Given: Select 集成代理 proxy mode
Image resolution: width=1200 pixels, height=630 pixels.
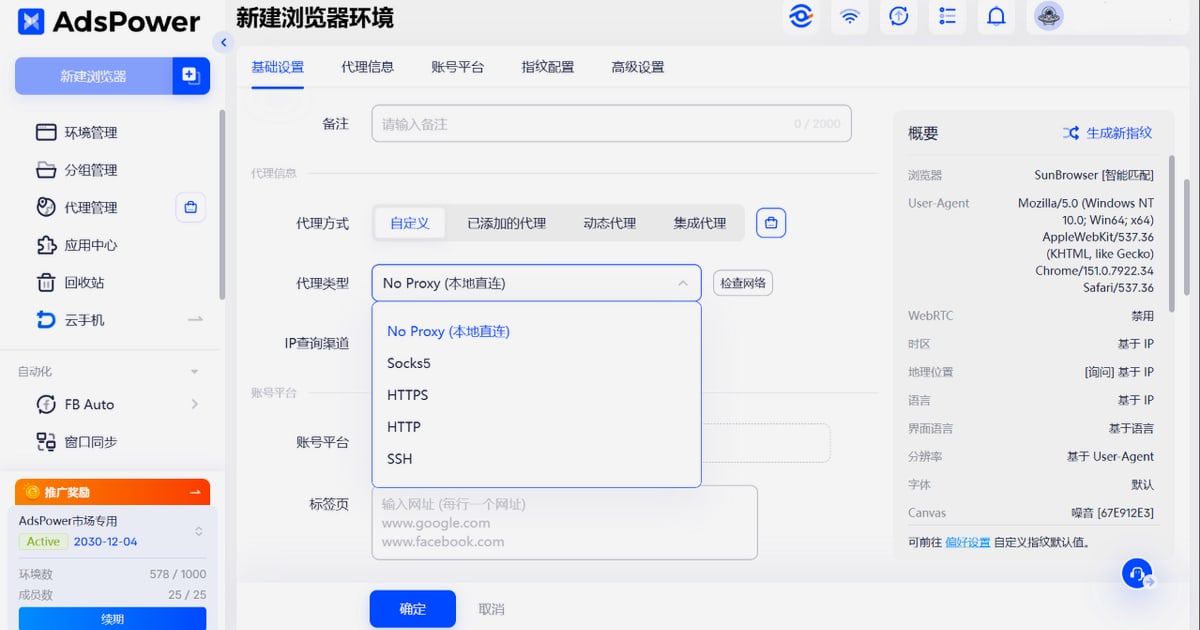Looking at the screenshot, I should pyautogui.click(x=700, y=223).
